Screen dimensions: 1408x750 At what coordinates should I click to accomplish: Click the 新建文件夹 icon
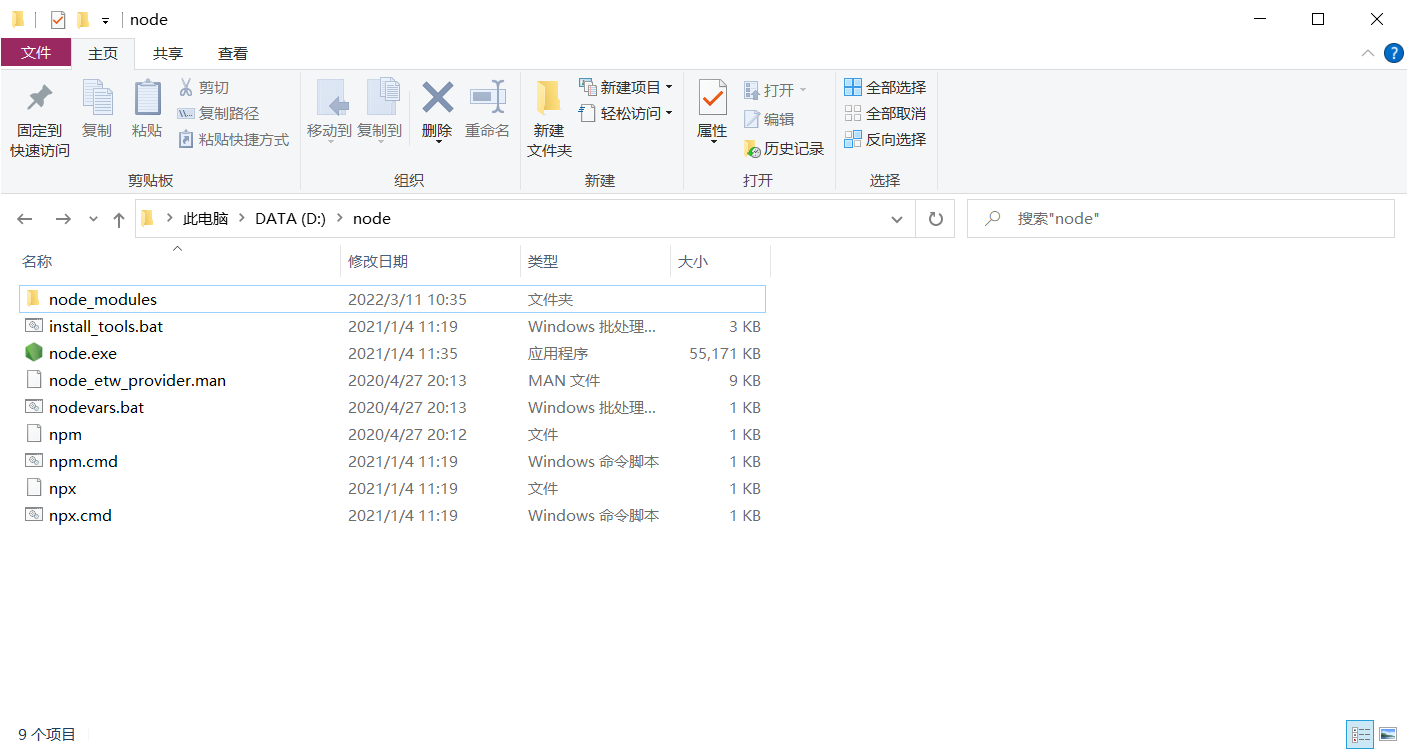(548, 98)
